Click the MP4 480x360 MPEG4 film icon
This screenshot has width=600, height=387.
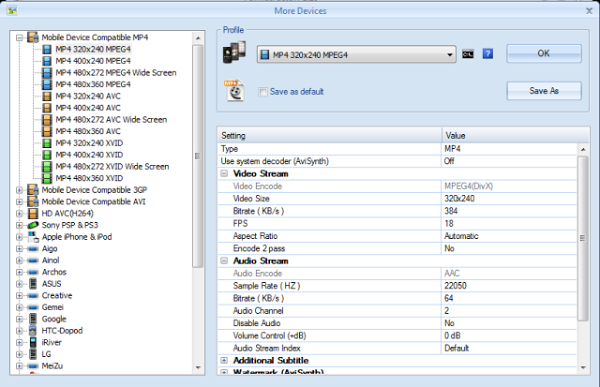47,85
